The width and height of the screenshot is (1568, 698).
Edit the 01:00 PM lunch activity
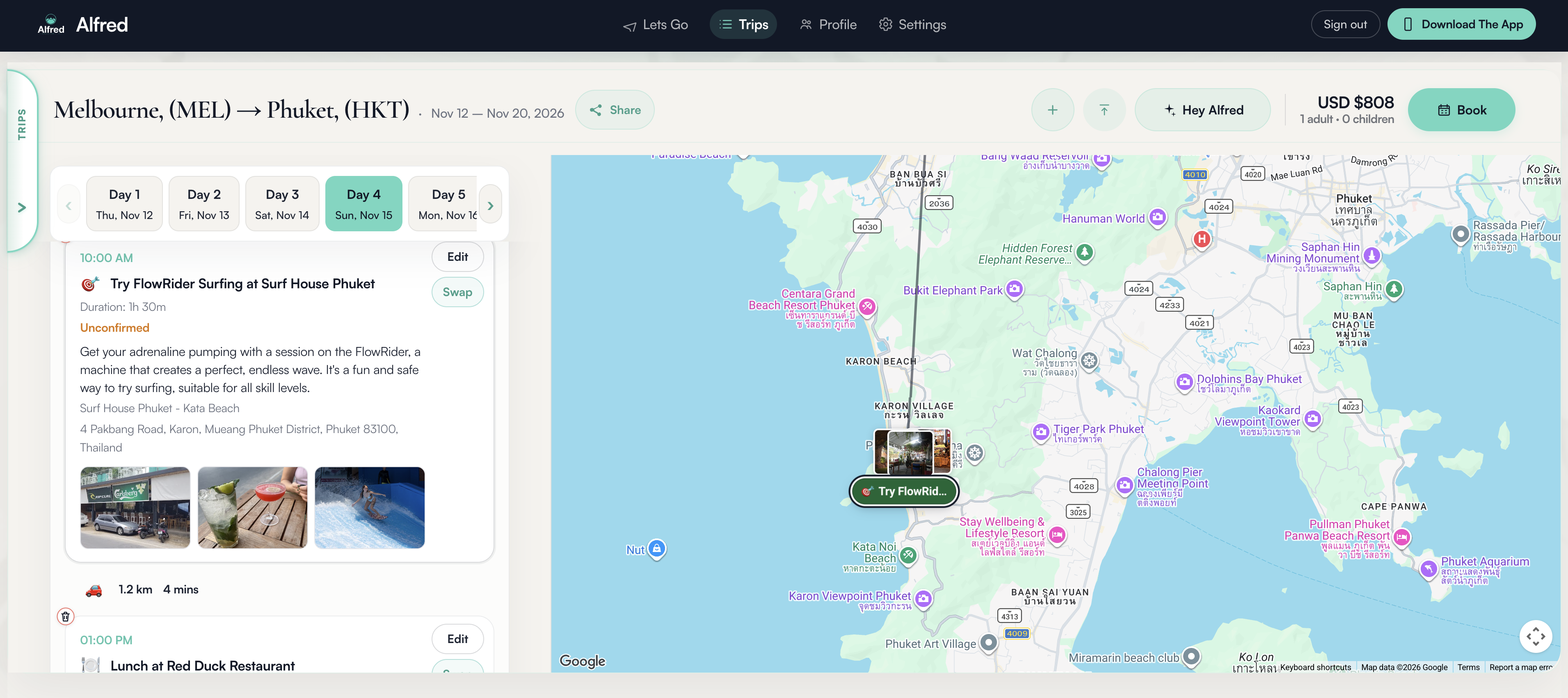tap(458, 639)
